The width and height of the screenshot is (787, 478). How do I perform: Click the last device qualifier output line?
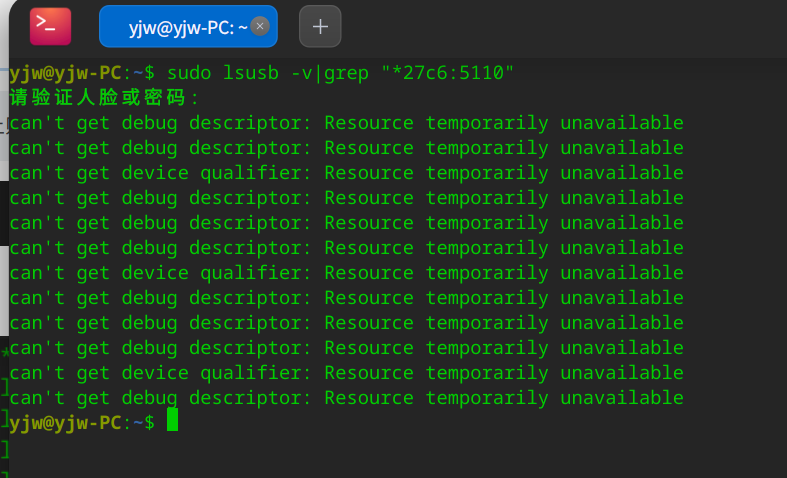[x=346, y=373]
